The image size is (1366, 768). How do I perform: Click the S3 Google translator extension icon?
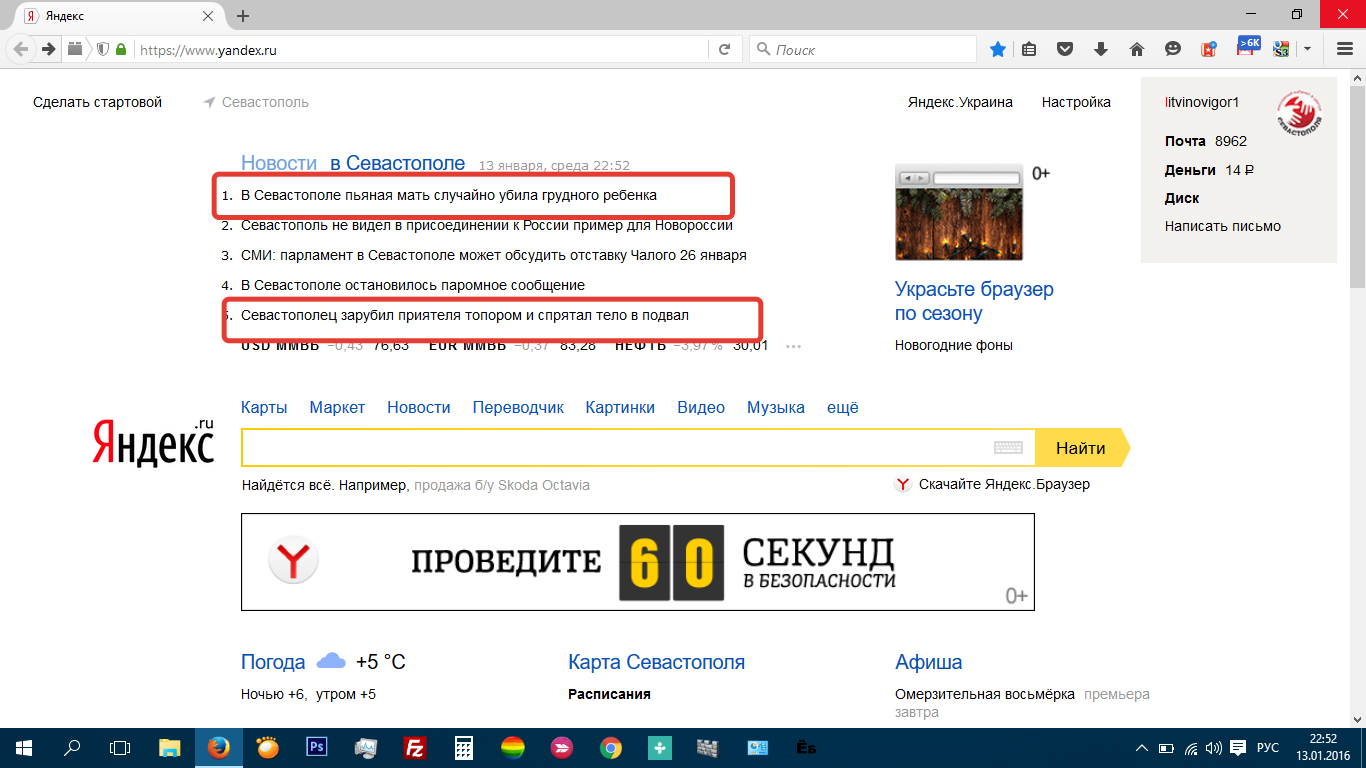[1281, 49]
